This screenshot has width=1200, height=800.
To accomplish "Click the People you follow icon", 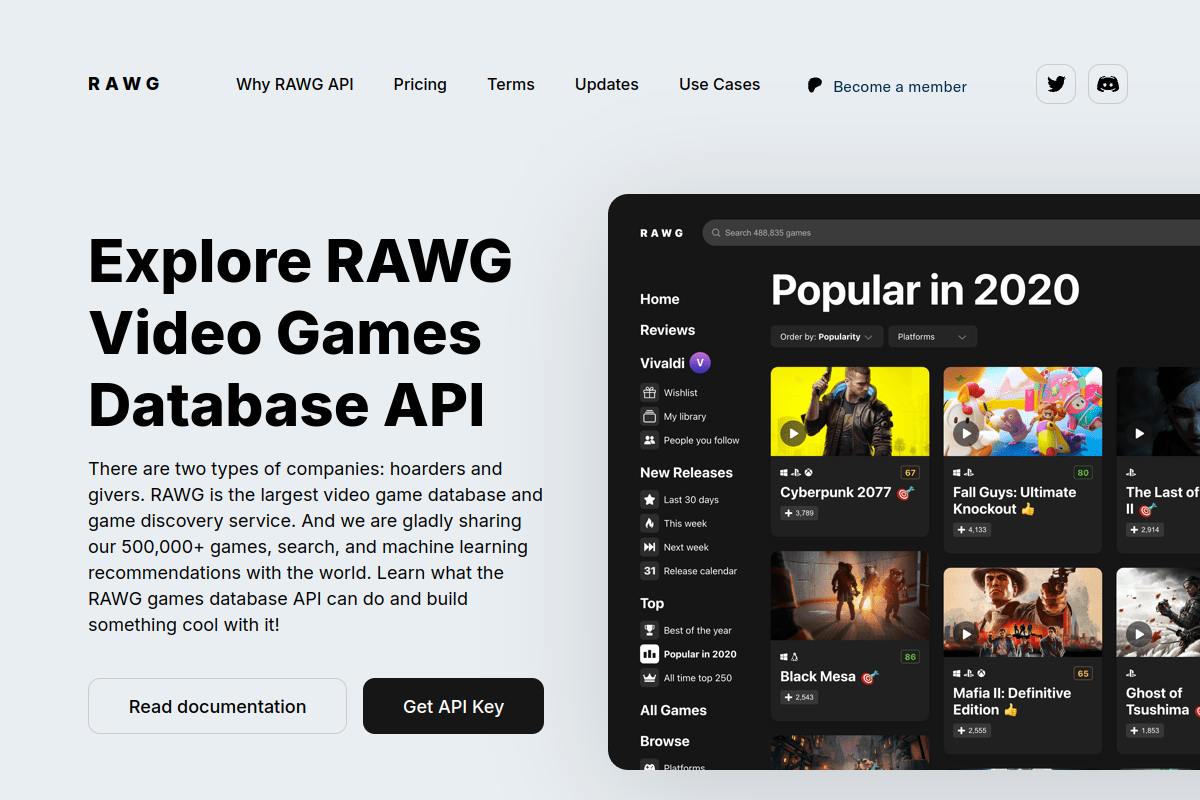I will point(649,440).
